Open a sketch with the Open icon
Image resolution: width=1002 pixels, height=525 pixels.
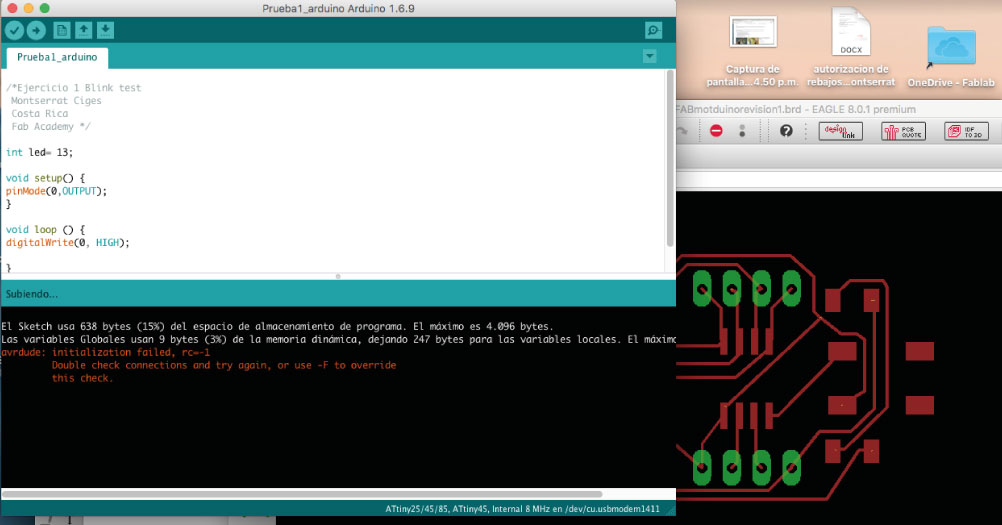[x=84, y=30]
